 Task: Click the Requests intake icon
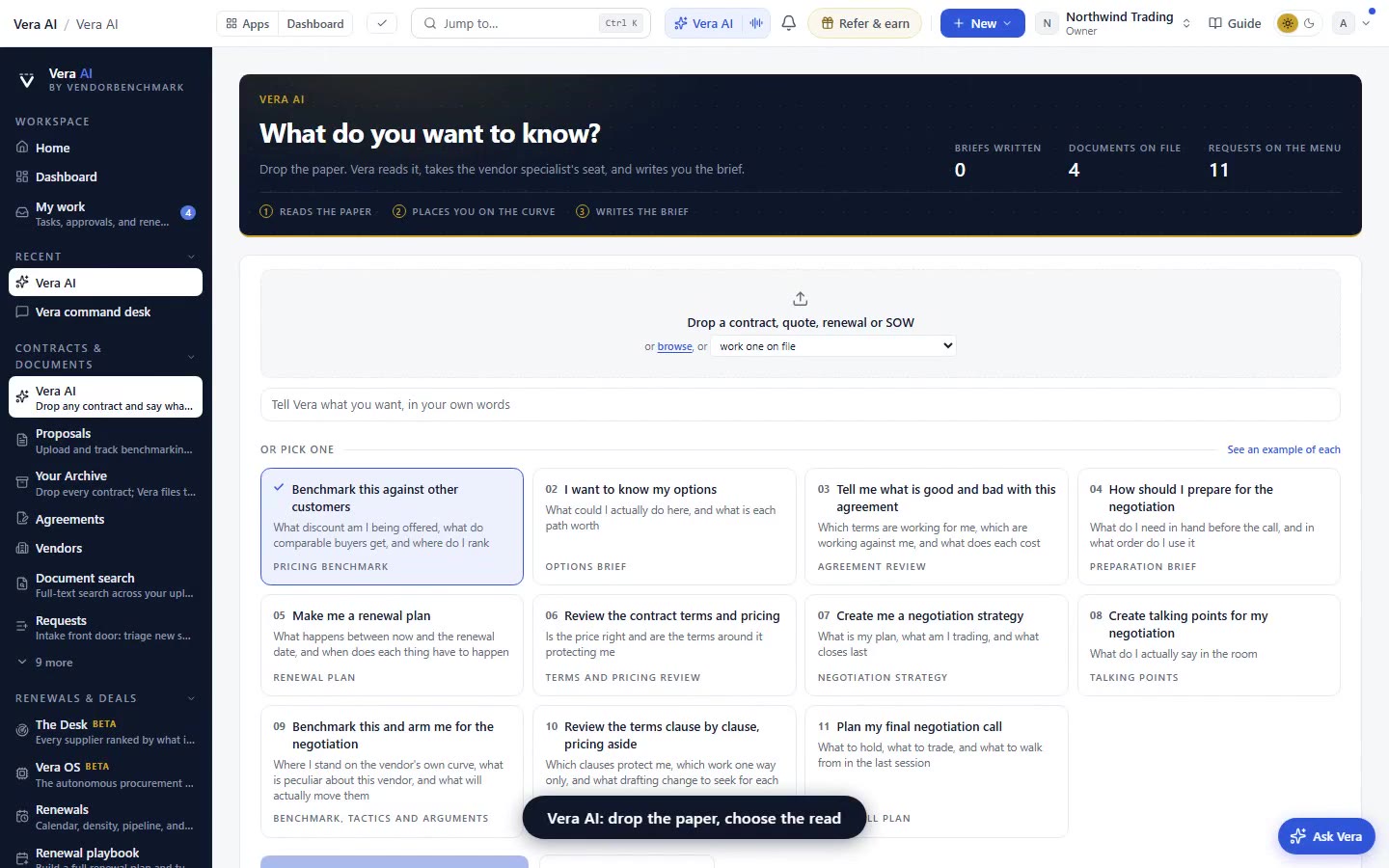(x=22, y=627)
